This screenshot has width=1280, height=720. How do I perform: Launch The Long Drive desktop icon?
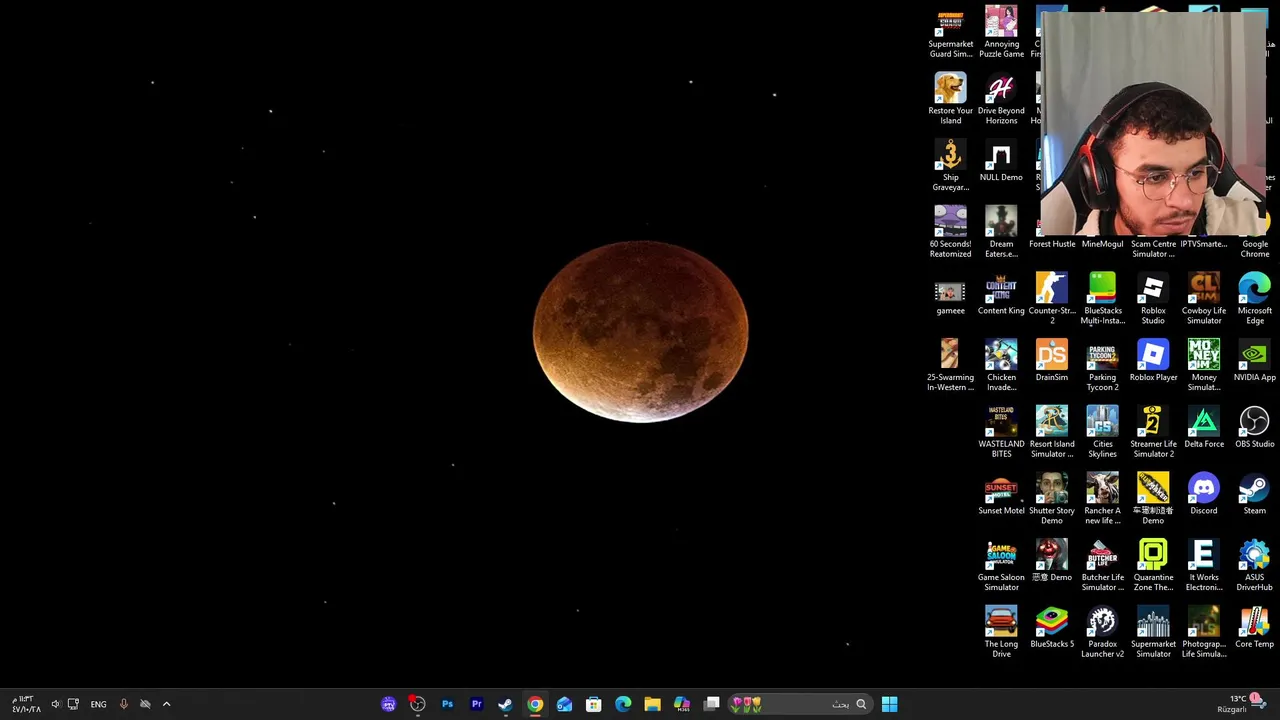pos(1001,632)
